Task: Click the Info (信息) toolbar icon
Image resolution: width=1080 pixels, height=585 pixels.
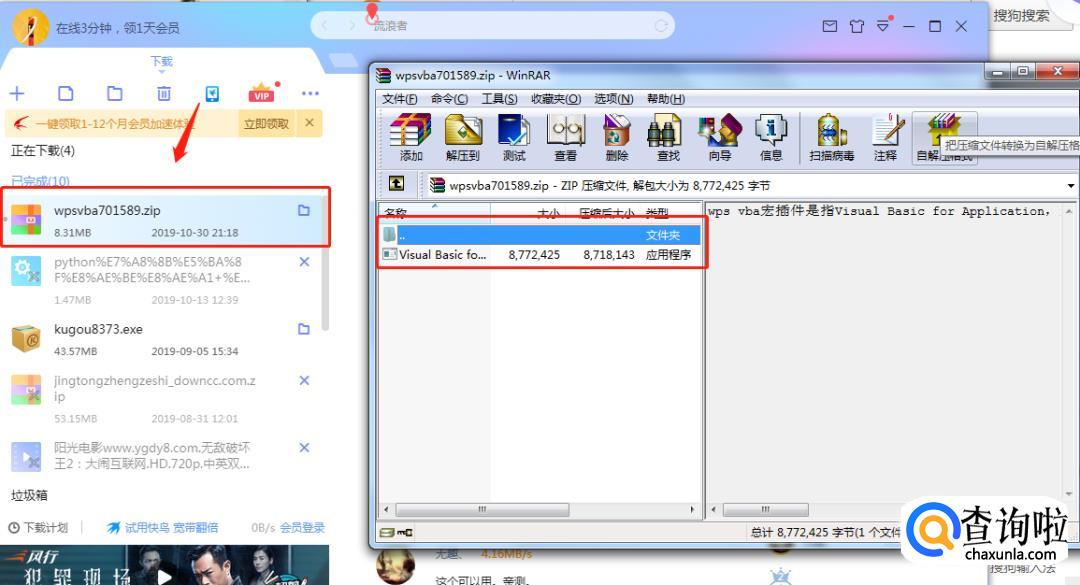Action: click(771, 138)
